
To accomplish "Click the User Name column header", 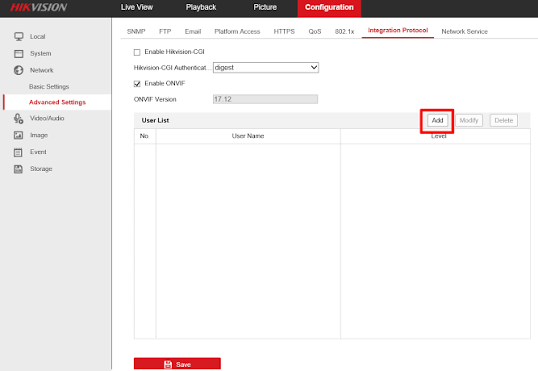I will point(248,136).
